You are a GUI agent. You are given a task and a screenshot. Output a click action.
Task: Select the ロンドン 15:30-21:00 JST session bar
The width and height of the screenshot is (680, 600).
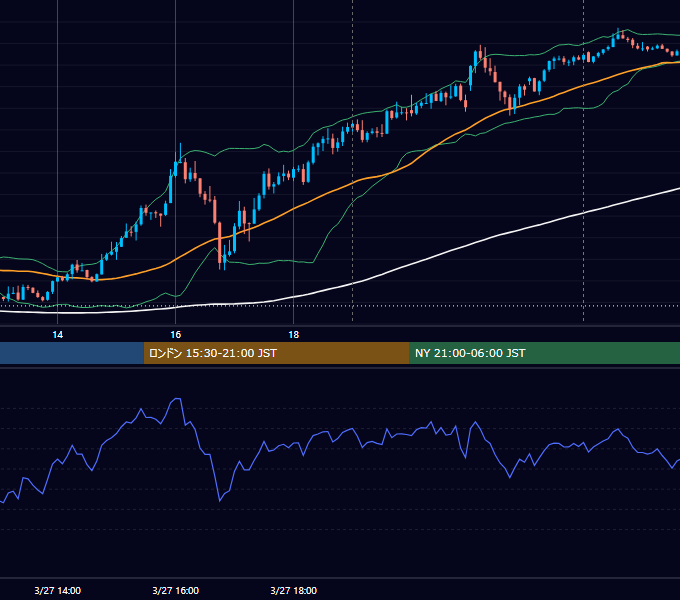pyautogui.click(x=276, y=353)
